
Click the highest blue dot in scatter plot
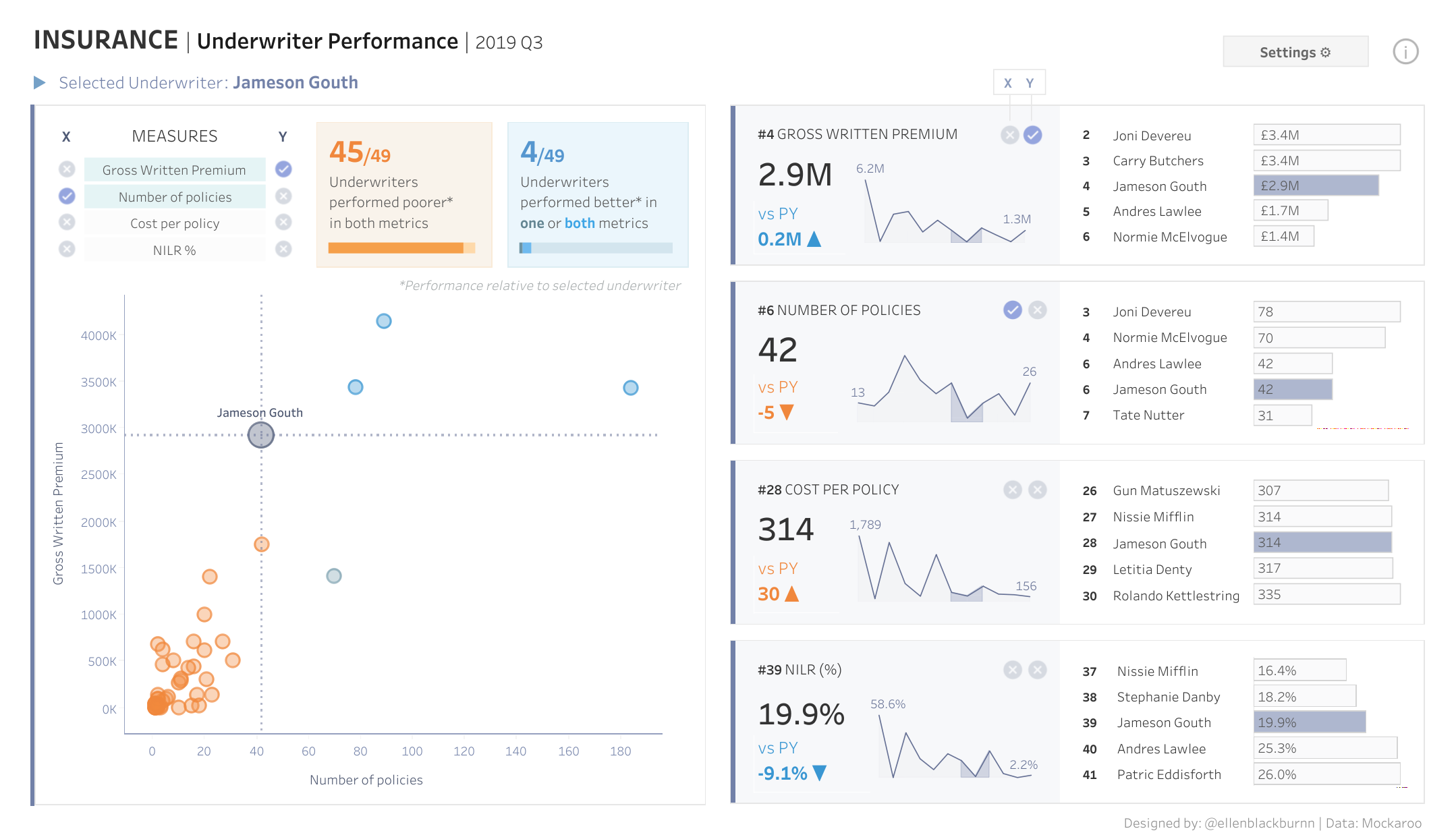pyautogui.click(x=383, y=321)
